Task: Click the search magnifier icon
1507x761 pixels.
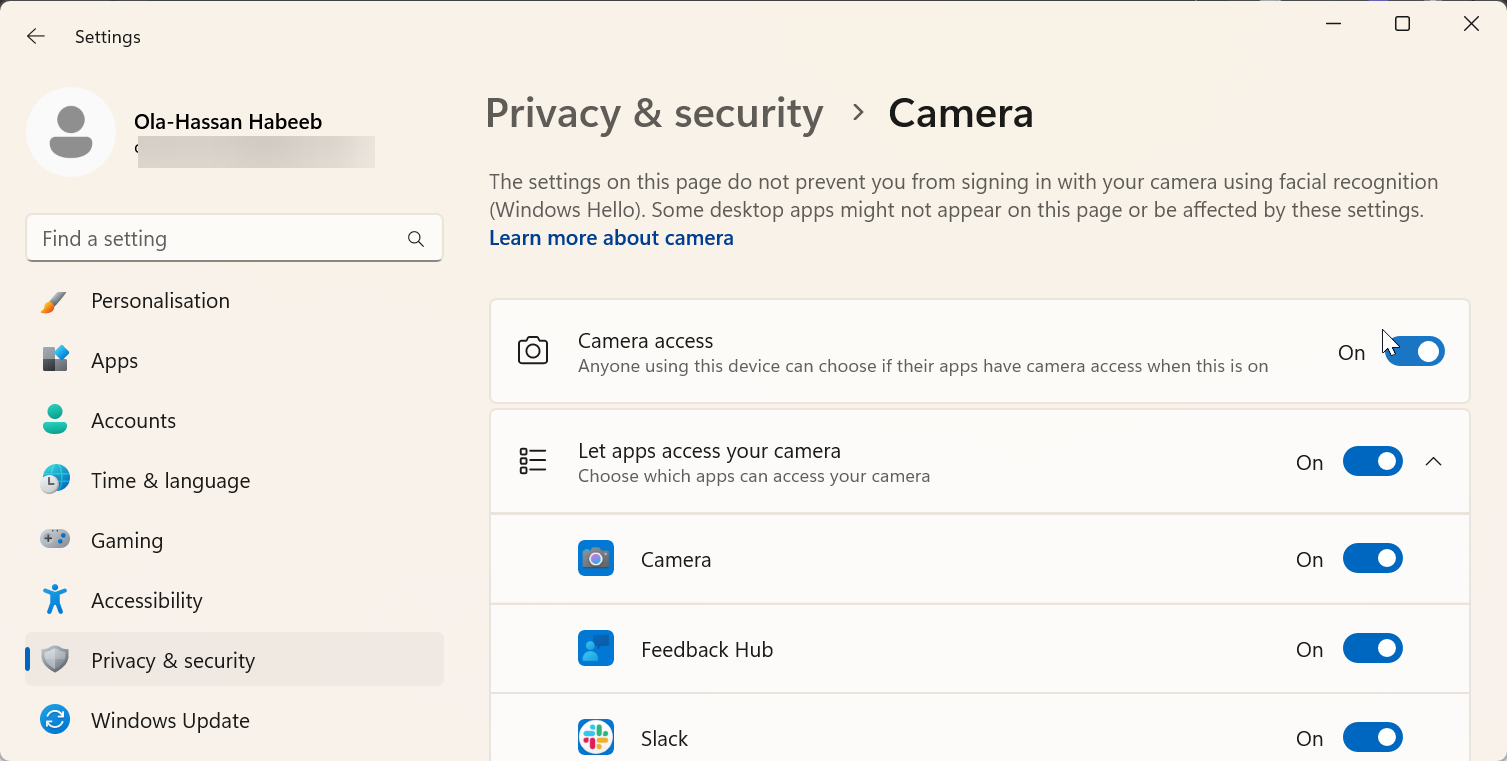Action: [416, 239]
